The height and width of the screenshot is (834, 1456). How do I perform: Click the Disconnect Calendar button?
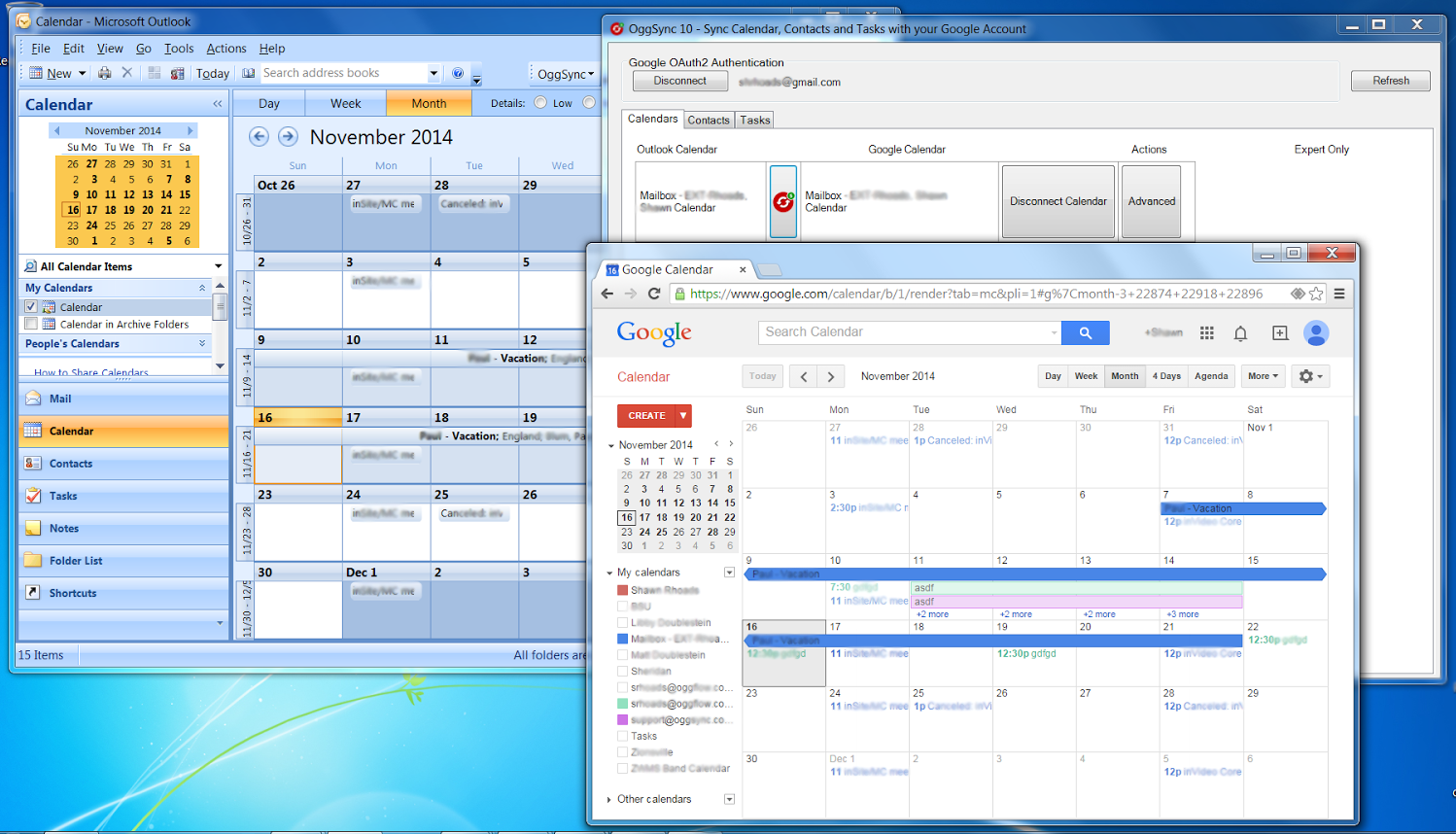[x=1057, y=201]
